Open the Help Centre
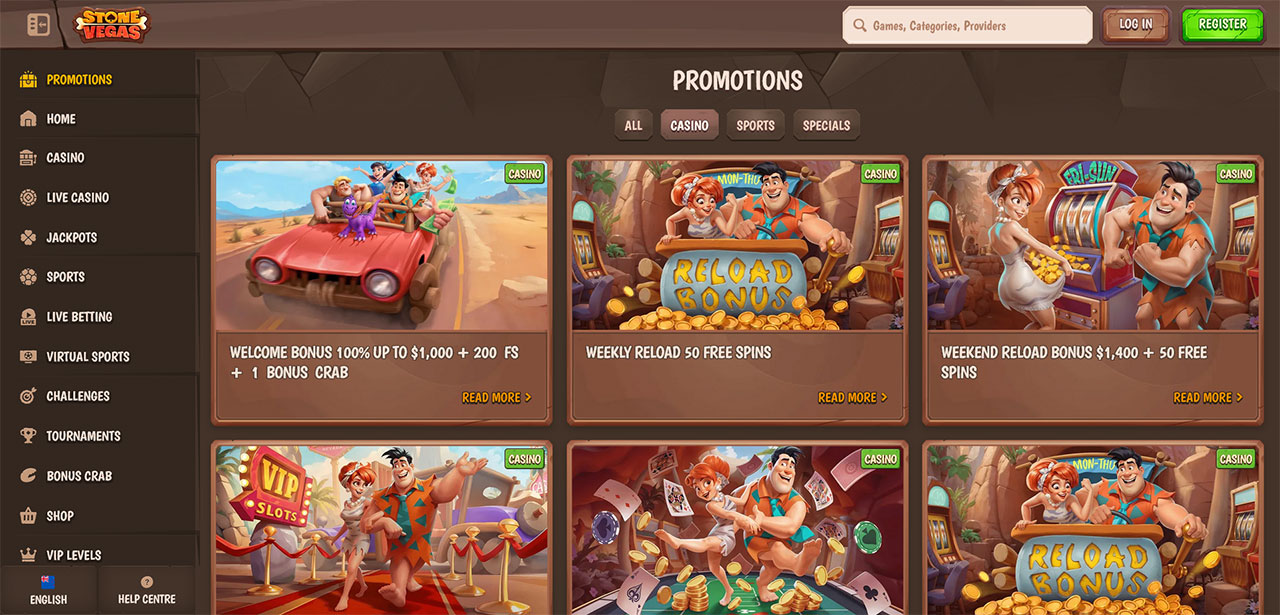This screenshot has height=615, width=1280. [147, 590]
